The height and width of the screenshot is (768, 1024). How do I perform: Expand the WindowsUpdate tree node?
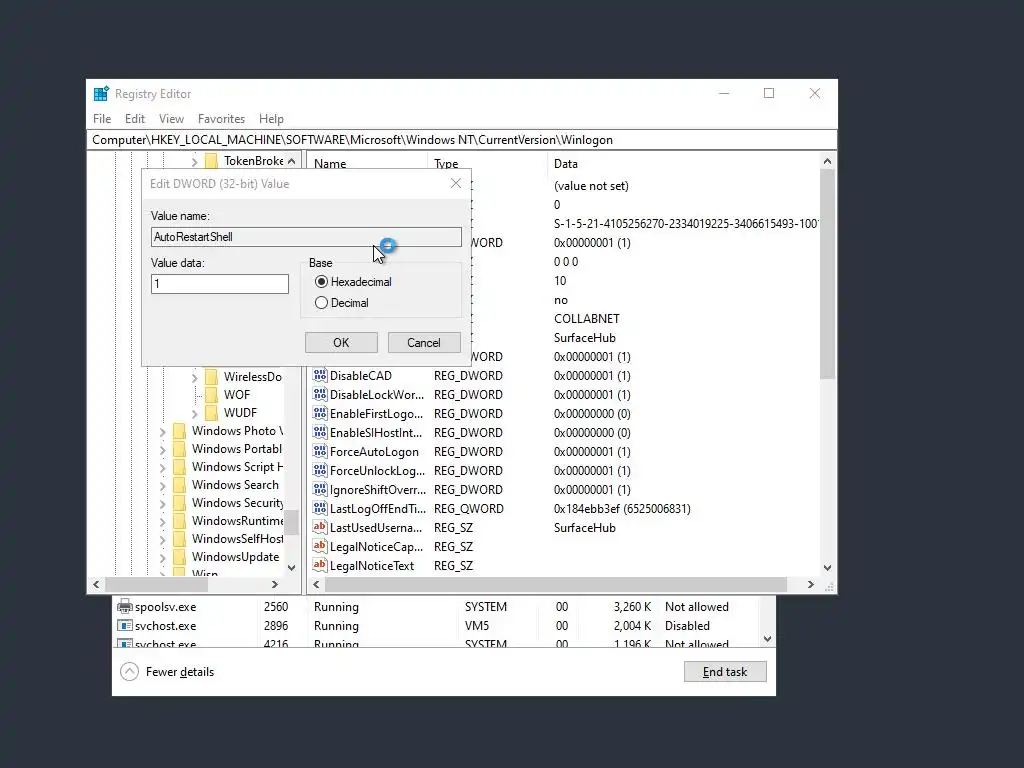coord(163,557)
